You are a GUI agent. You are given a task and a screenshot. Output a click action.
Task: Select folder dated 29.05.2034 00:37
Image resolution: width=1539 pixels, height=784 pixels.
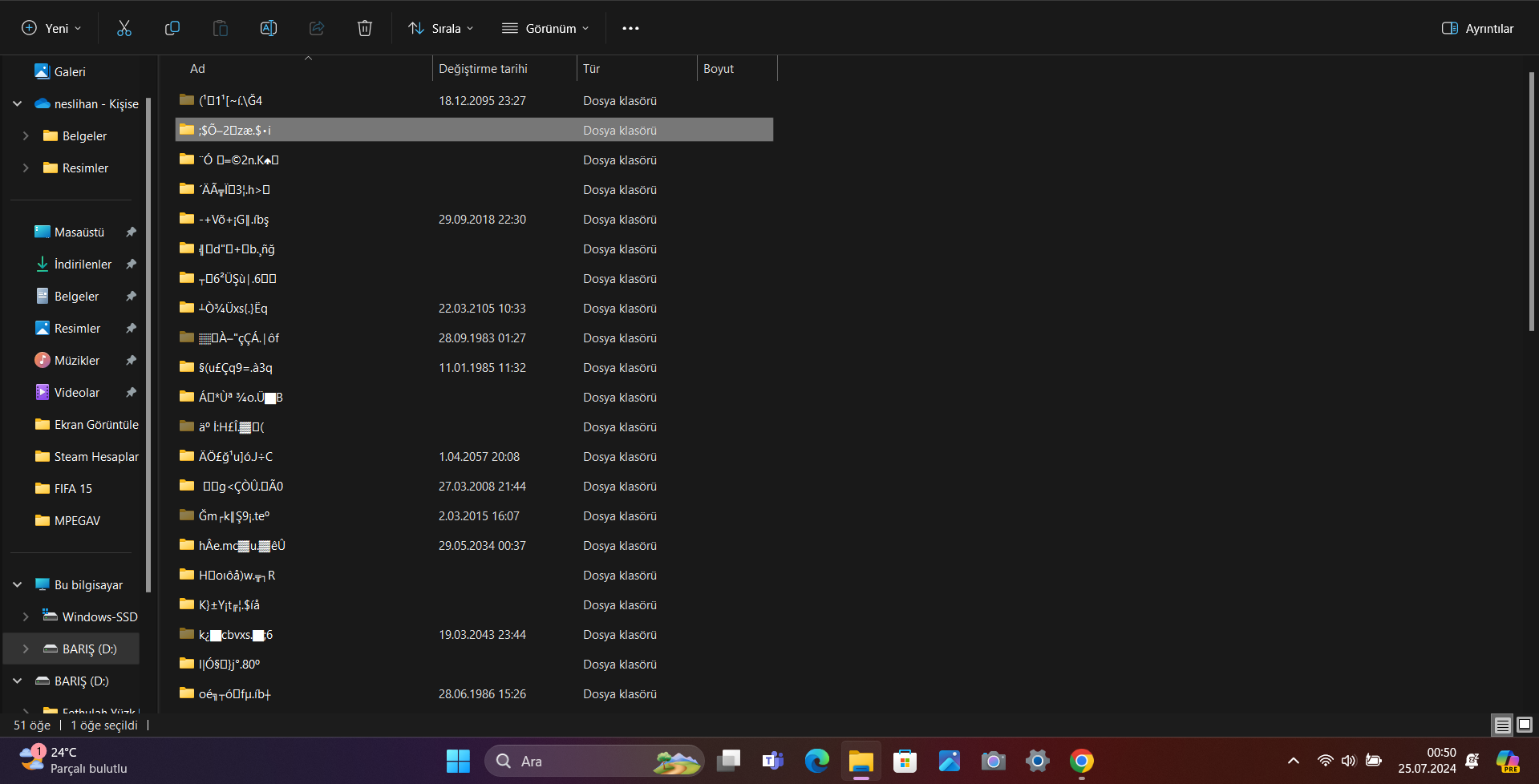(474, 545)
